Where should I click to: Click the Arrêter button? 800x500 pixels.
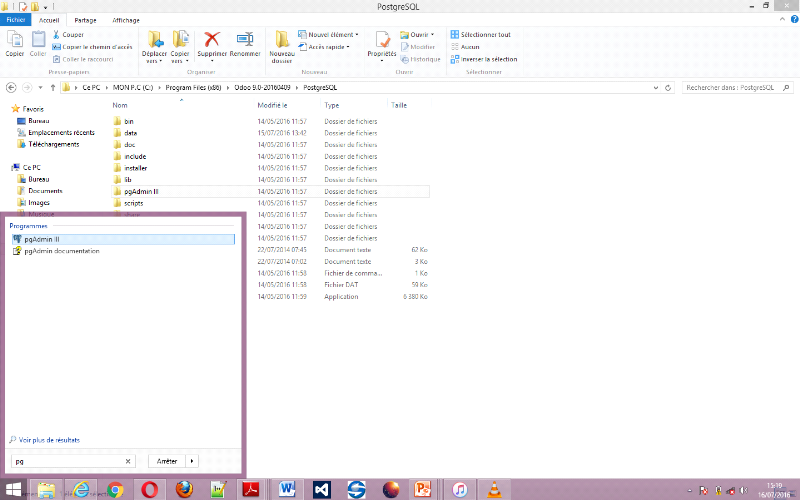tap(167, 461)
